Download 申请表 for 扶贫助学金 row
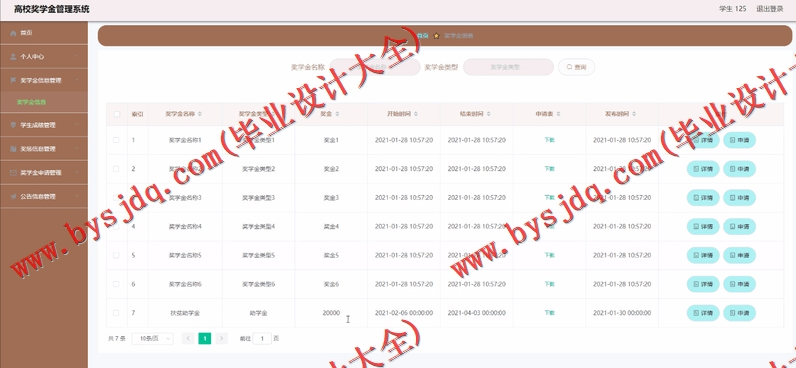The image size is (796, 368). click(x=549, y=313)
